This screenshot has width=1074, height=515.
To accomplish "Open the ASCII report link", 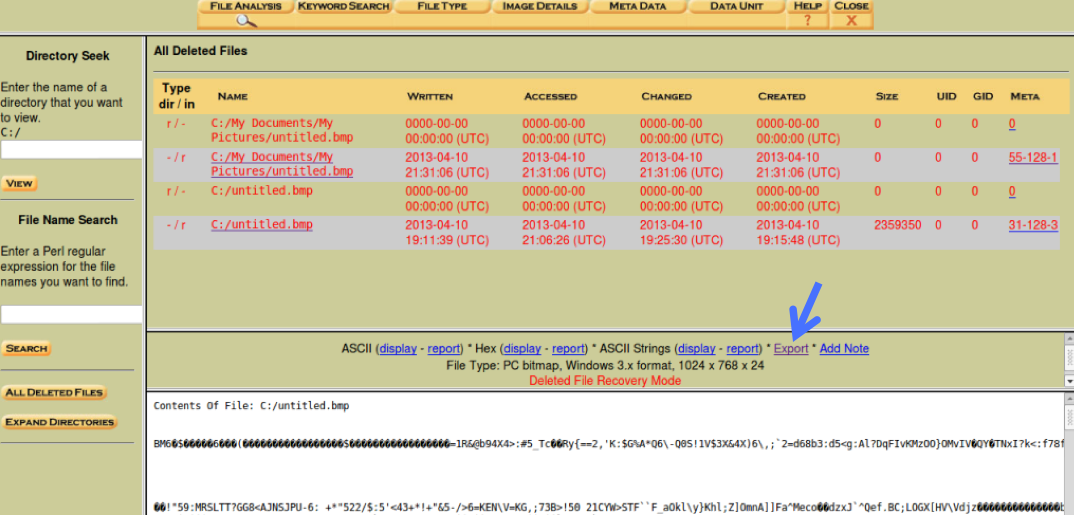I will point(444,349).
